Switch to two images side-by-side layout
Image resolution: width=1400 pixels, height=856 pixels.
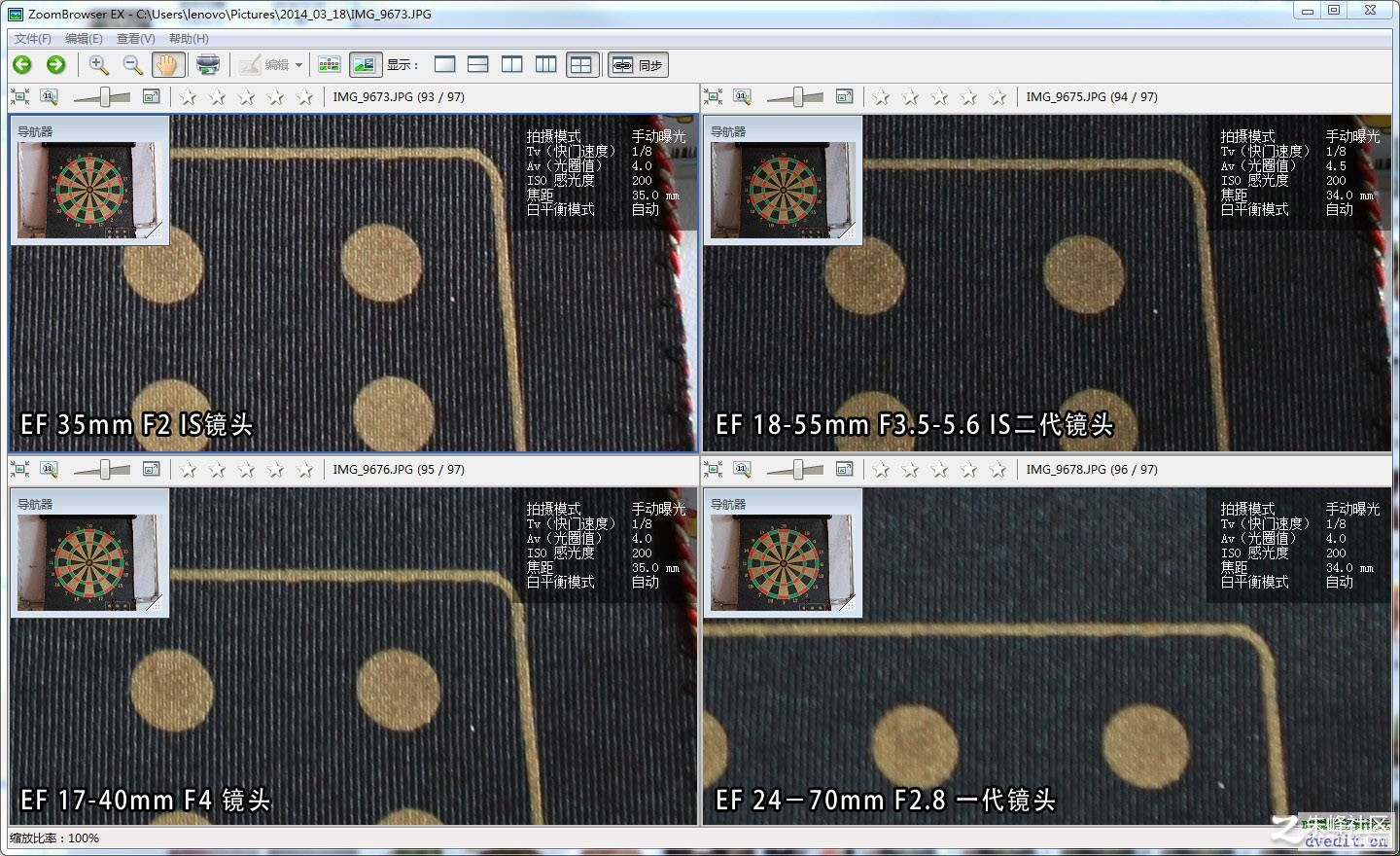[x=512, y=65]
